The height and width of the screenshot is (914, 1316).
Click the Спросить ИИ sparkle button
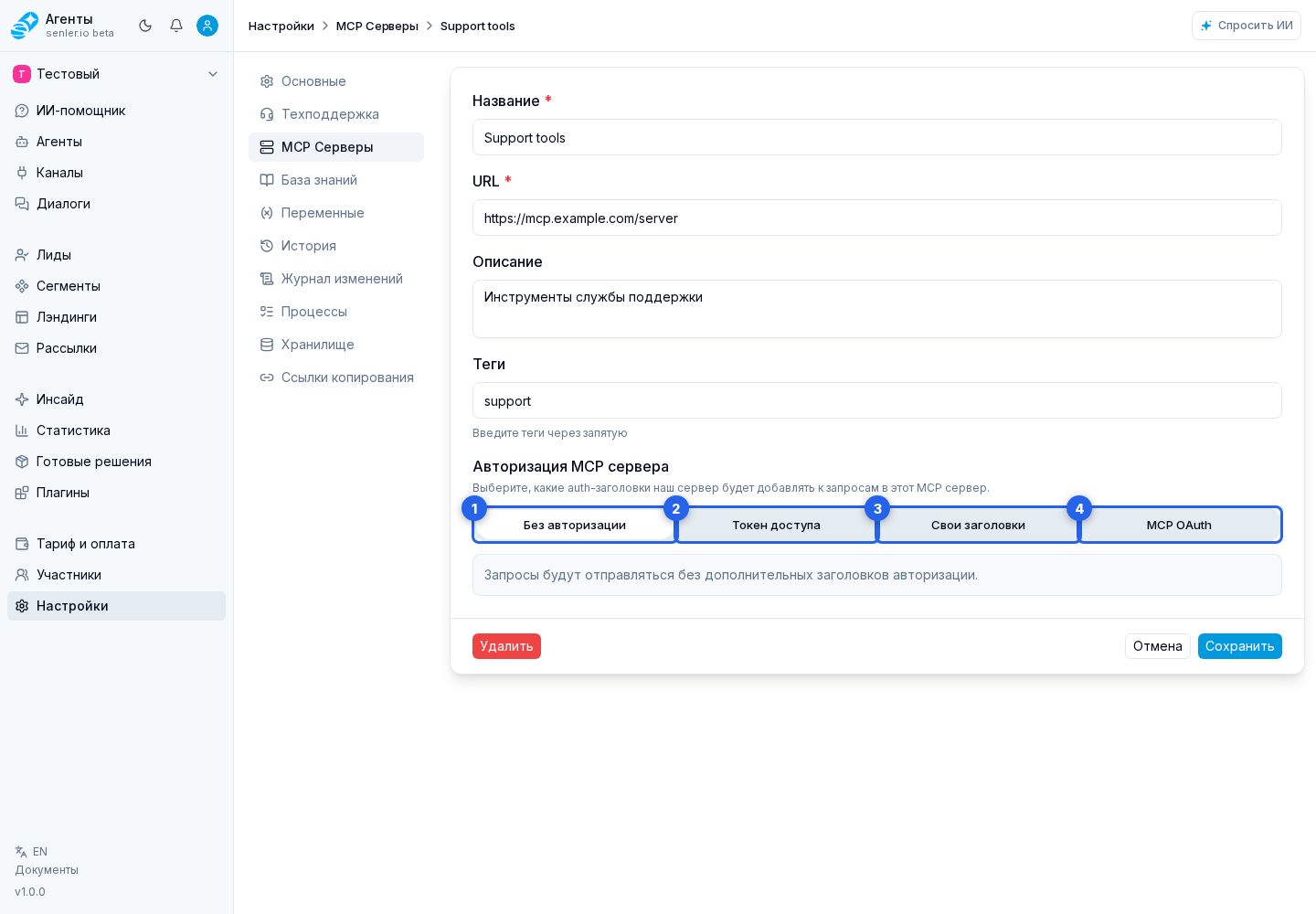1247,26
